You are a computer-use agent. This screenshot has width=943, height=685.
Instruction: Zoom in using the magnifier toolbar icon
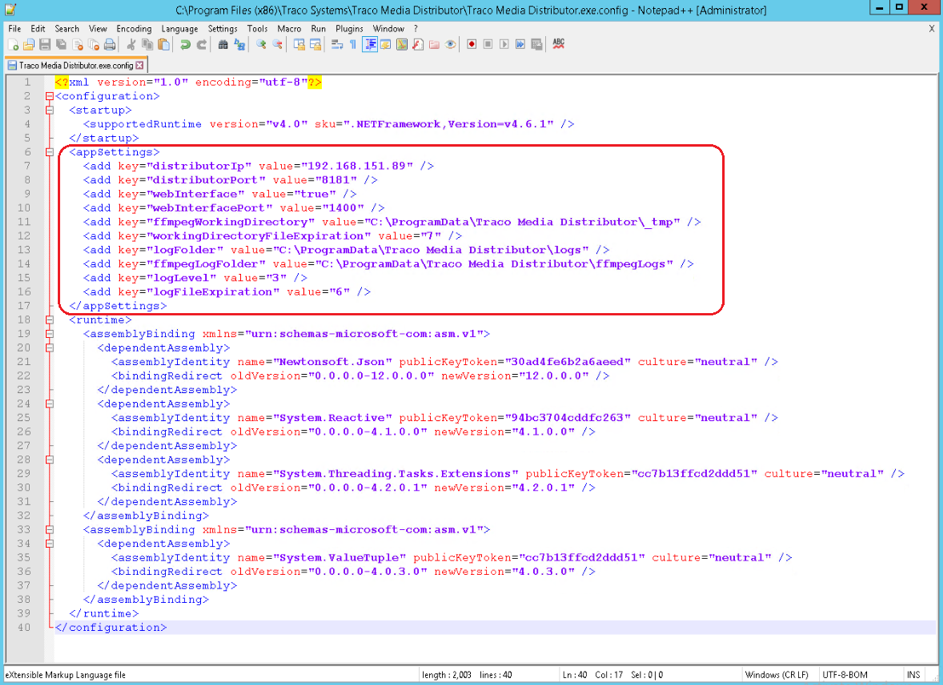260,44
